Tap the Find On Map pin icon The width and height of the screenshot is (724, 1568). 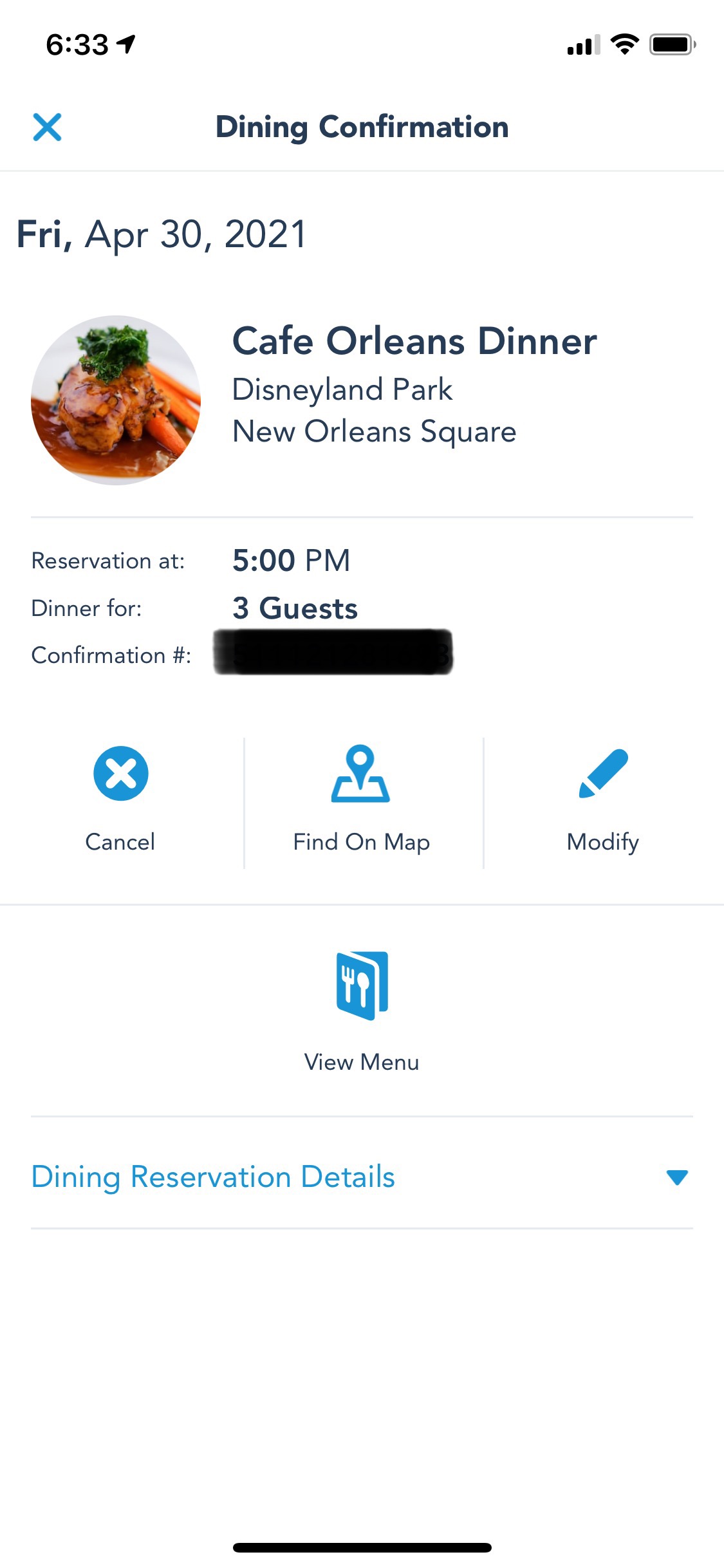(360, 774)
